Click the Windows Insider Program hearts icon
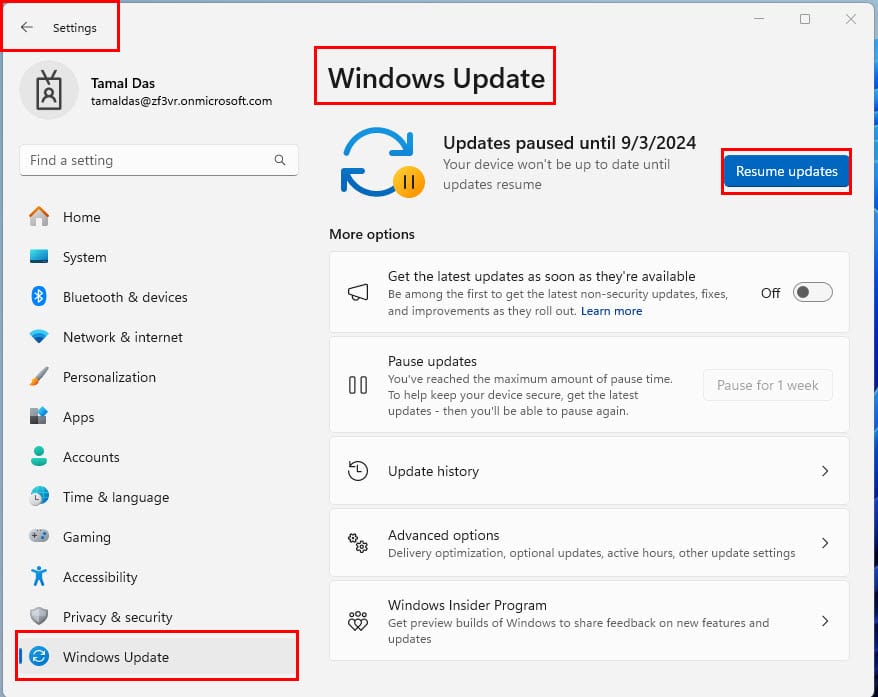 [358, 621]
